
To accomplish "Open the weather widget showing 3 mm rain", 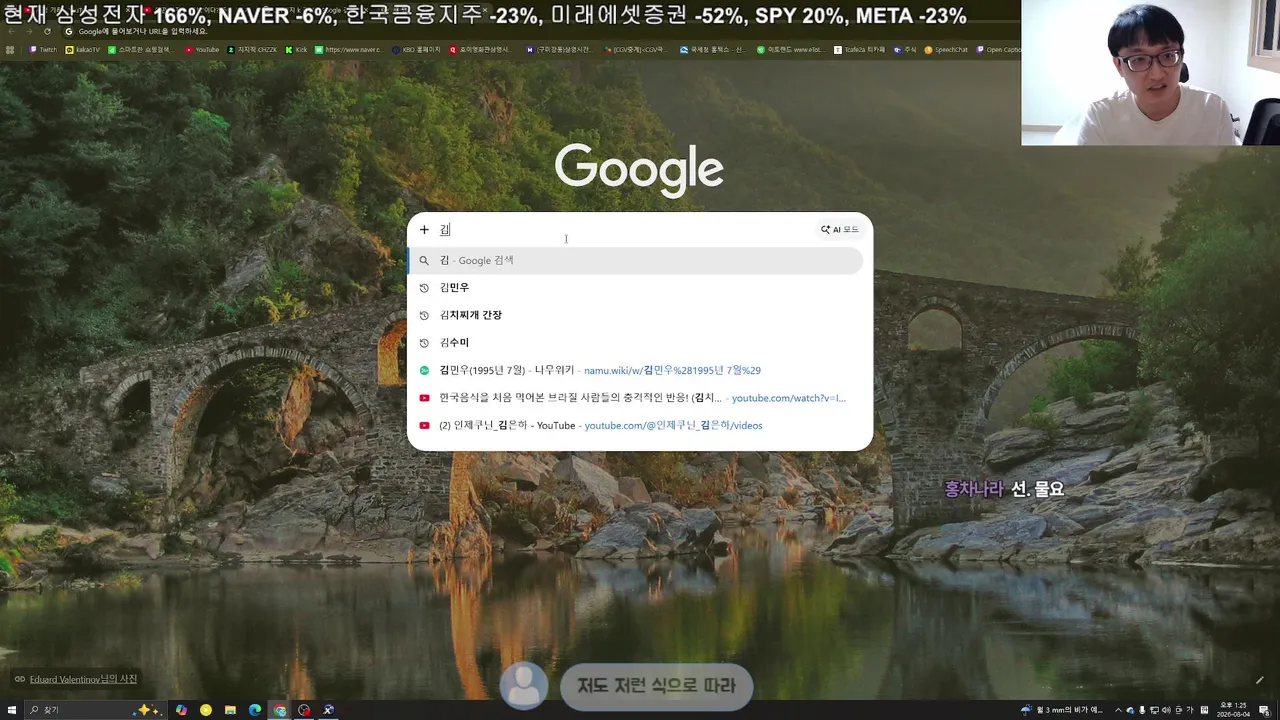I will 1061,710.
